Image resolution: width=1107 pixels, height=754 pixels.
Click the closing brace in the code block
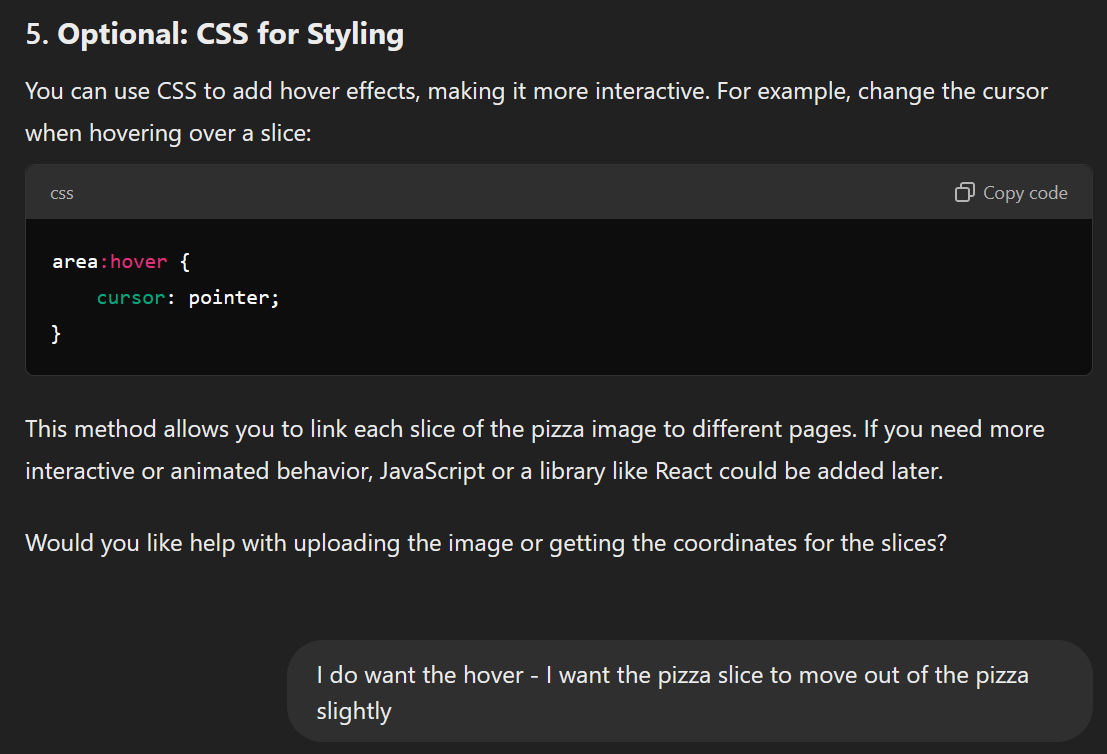[x=57, y=334]
